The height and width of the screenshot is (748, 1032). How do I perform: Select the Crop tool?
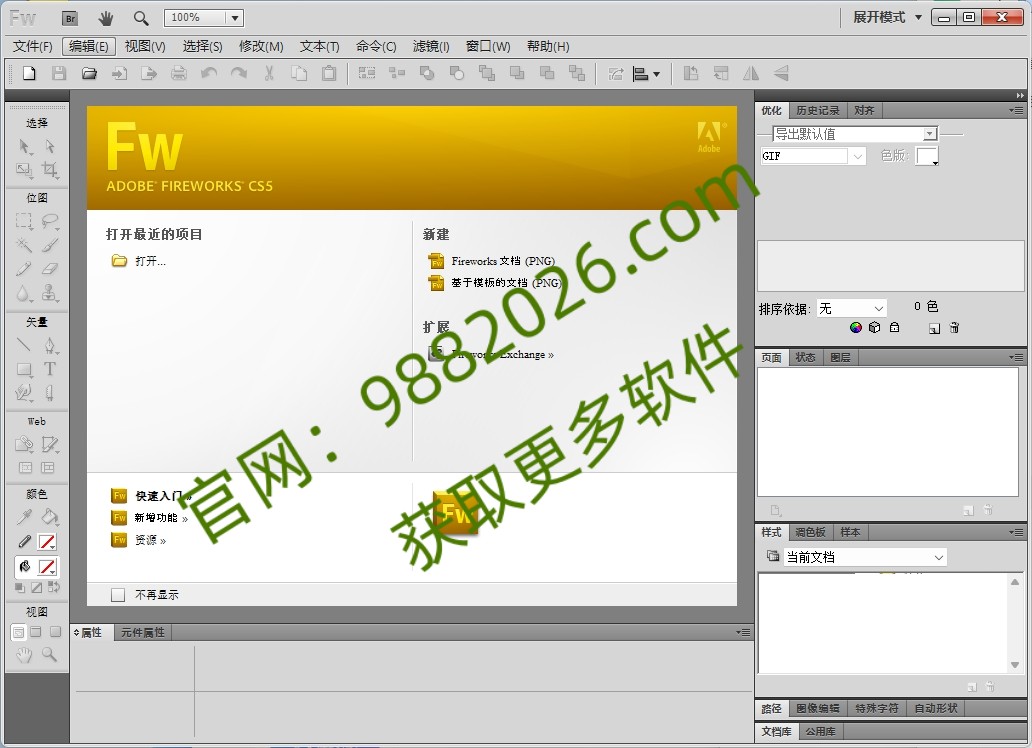[50, 170]
